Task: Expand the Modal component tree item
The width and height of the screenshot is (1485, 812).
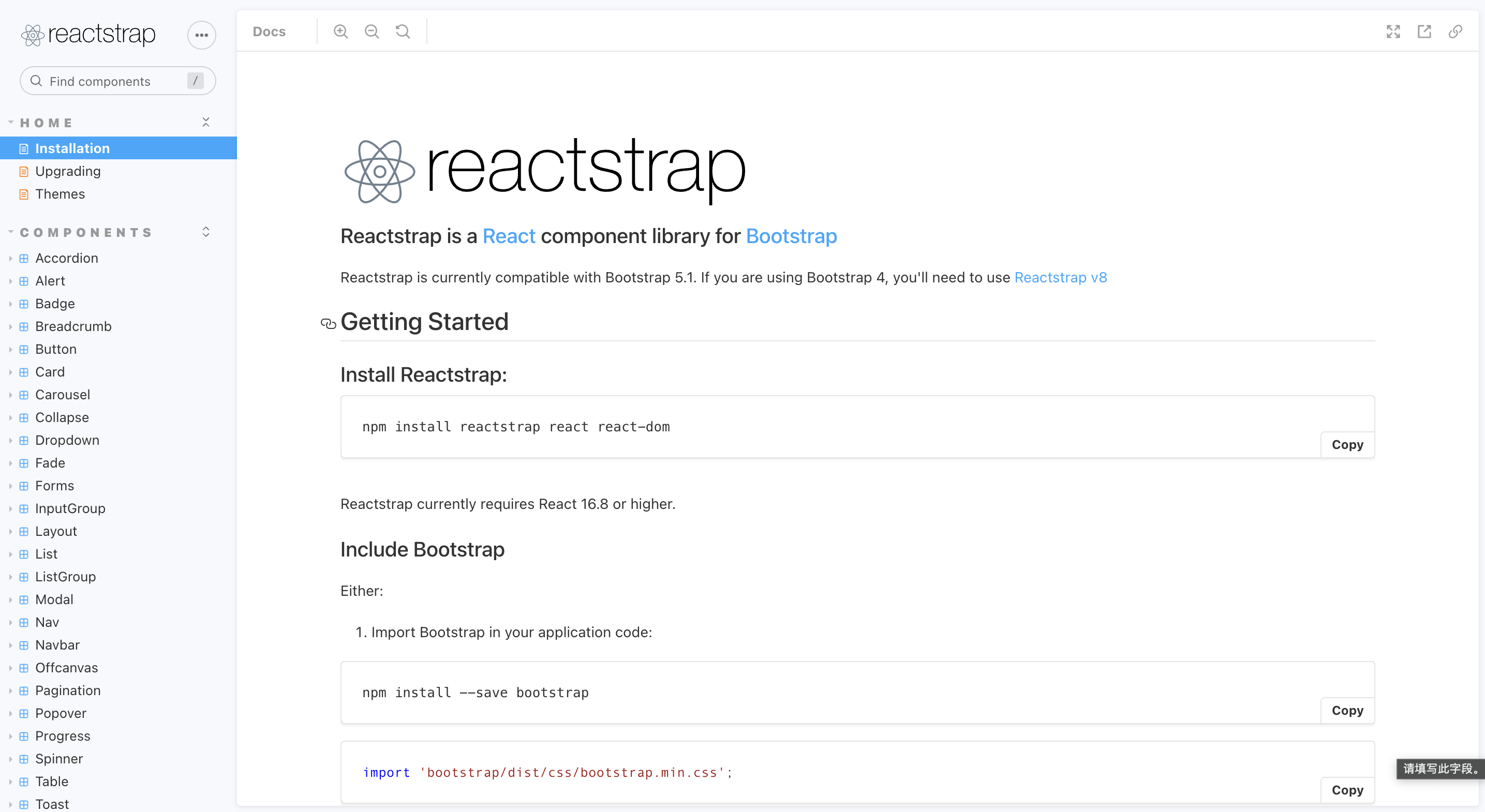Action: click(x=54, y=599)
